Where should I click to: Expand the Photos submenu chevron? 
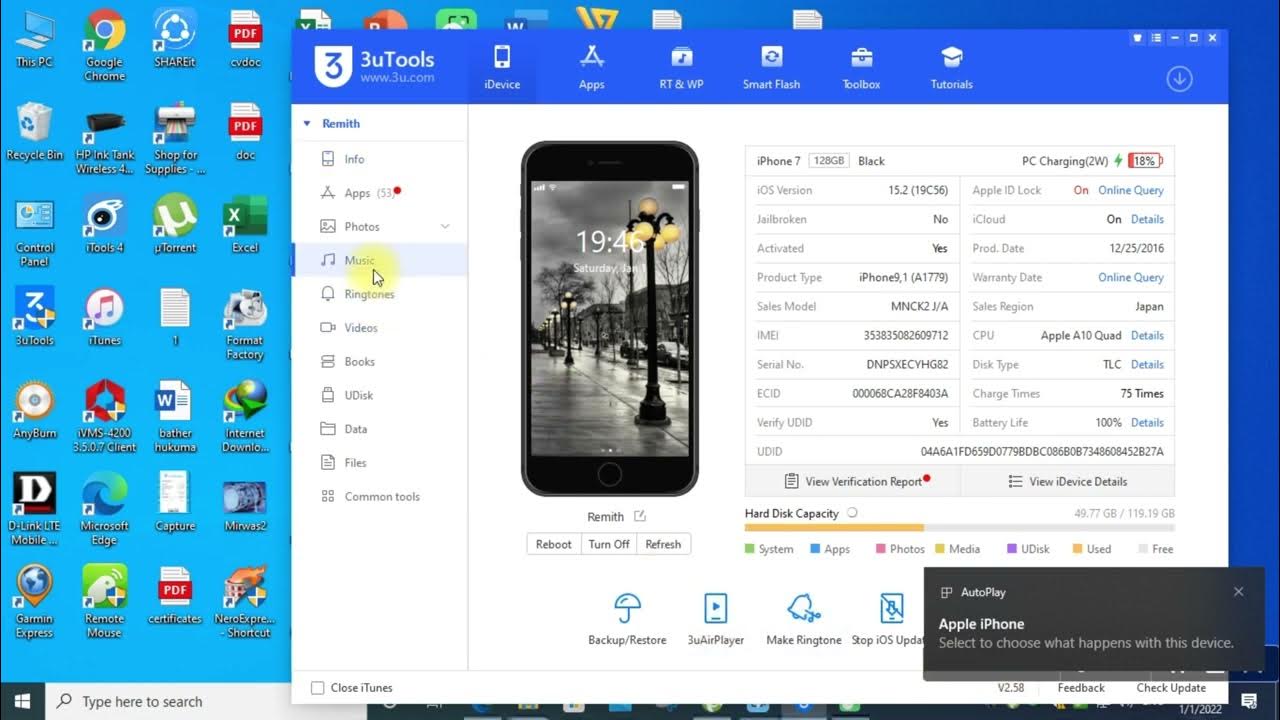click(x=446, y=227)
